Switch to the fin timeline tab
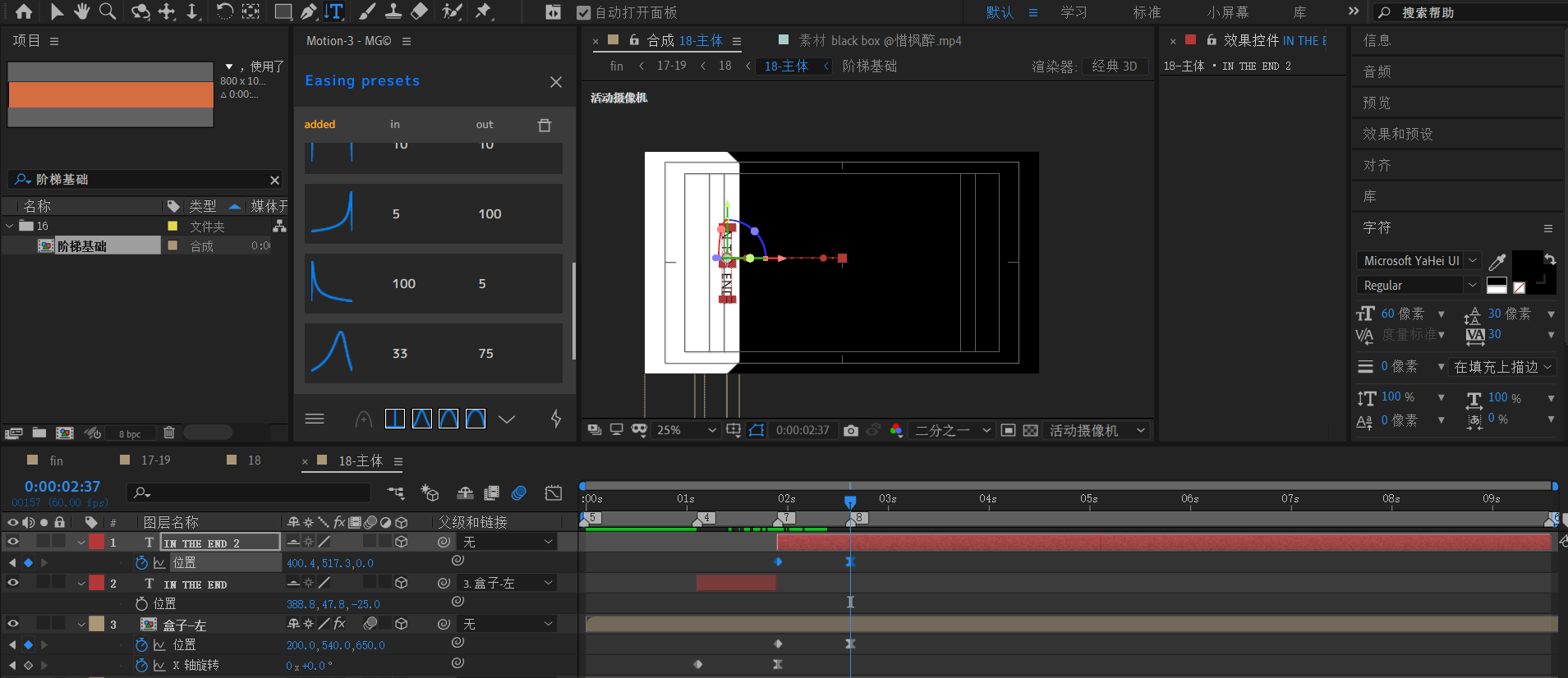The height and width of the screenshot is (678, 1568). click(56, 460)
